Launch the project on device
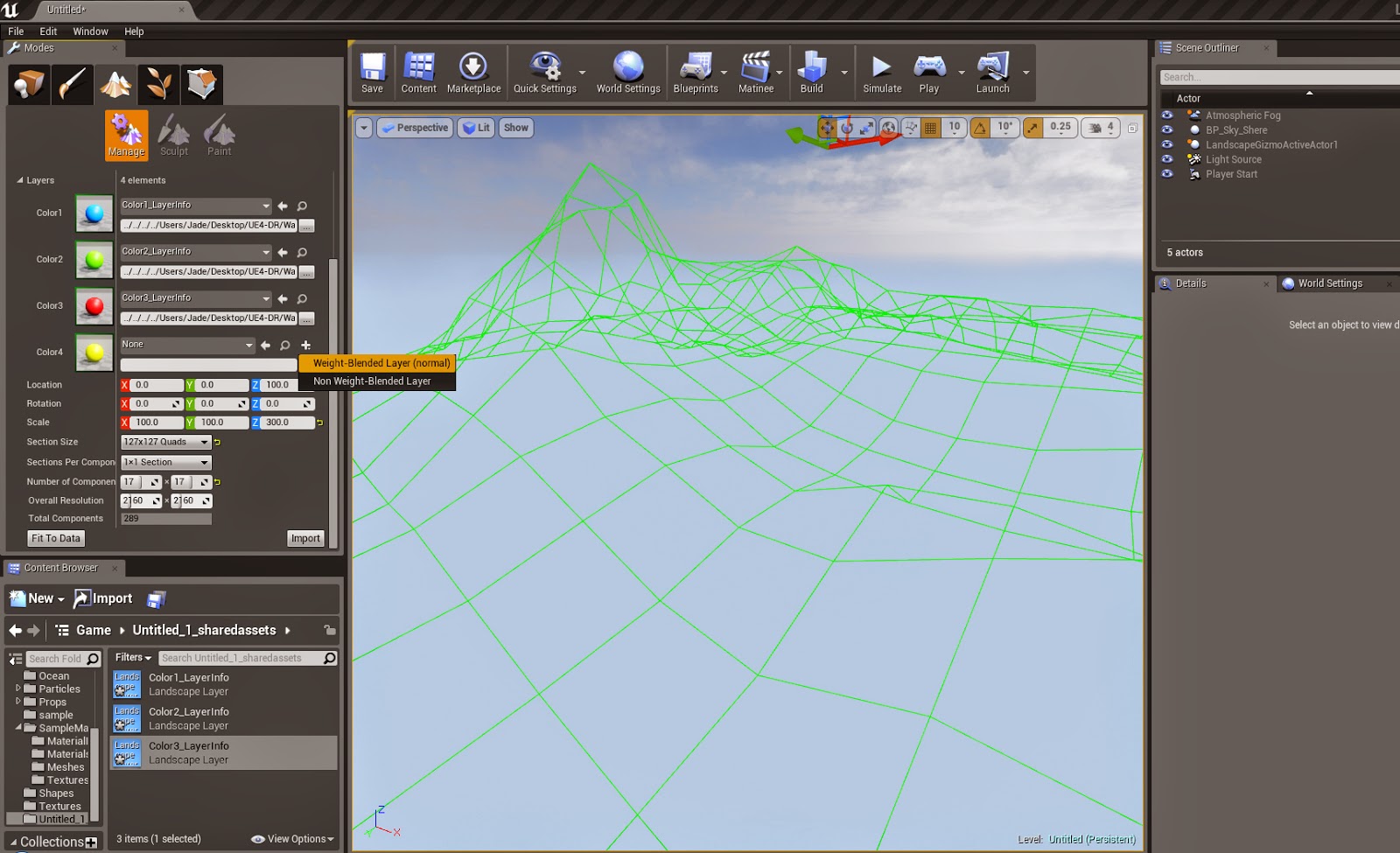The width and height of the screenshot is (1400, 853). tap(993, 73)
